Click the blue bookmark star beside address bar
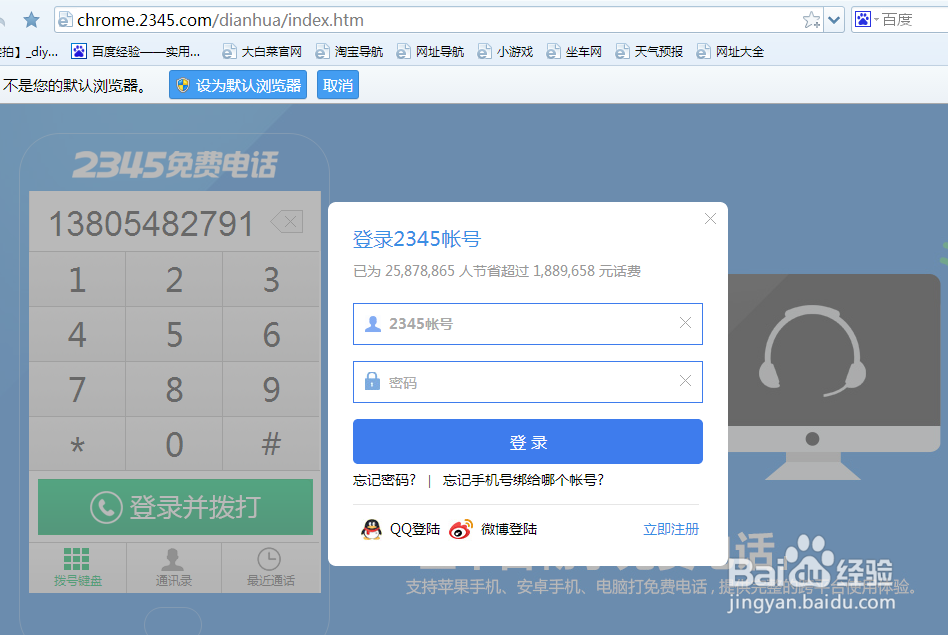Image resolution: width=948 pixels, height=635 pixels. click(x=31, y=21)
